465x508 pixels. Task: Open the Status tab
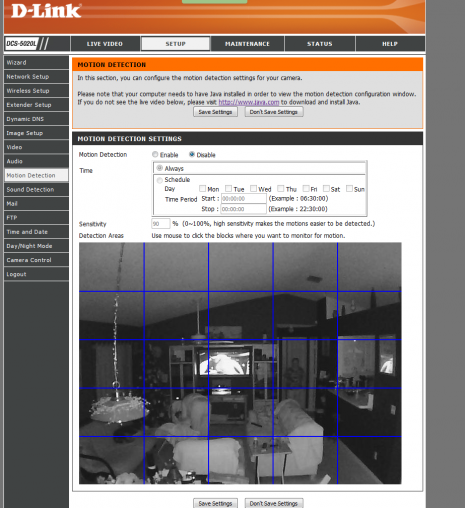320,44
